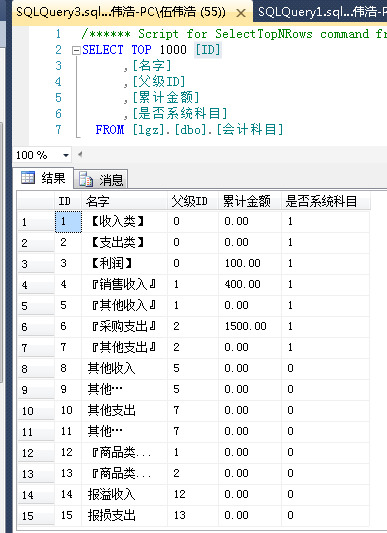Click the results grid icon on 结果 tab
387x533 pixels.
pos(28,177)
